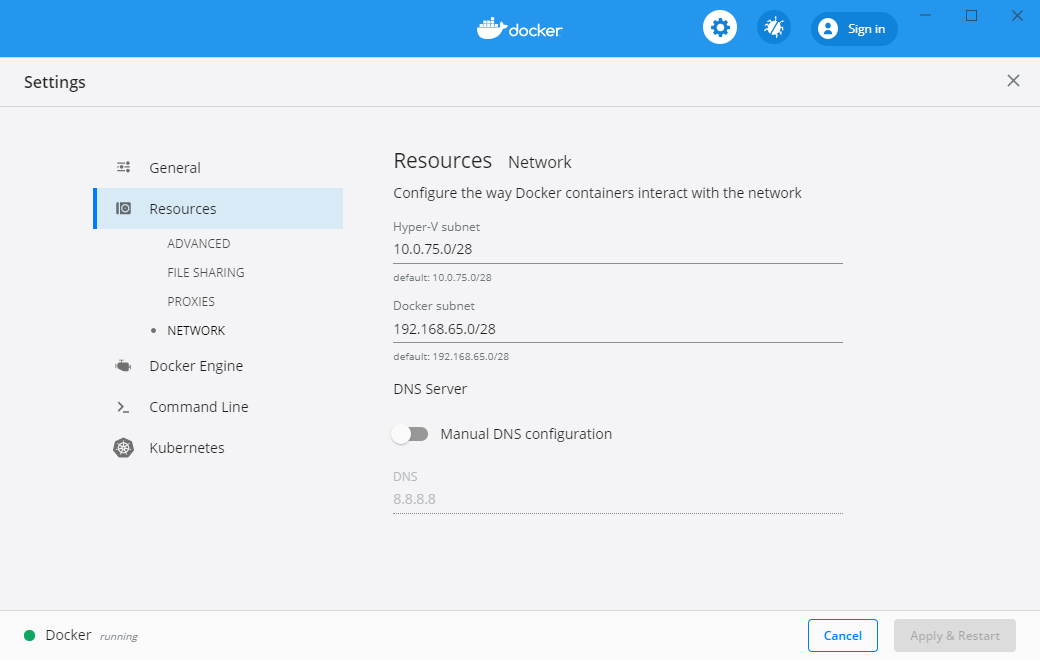Select the Resources section

218,208
